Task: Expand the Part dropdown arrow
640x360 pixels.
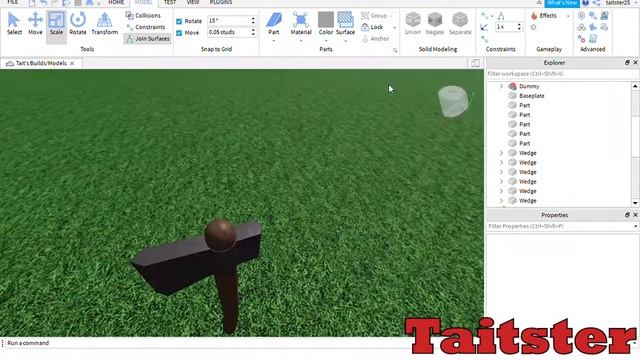Action: click(x=274, y=41)
